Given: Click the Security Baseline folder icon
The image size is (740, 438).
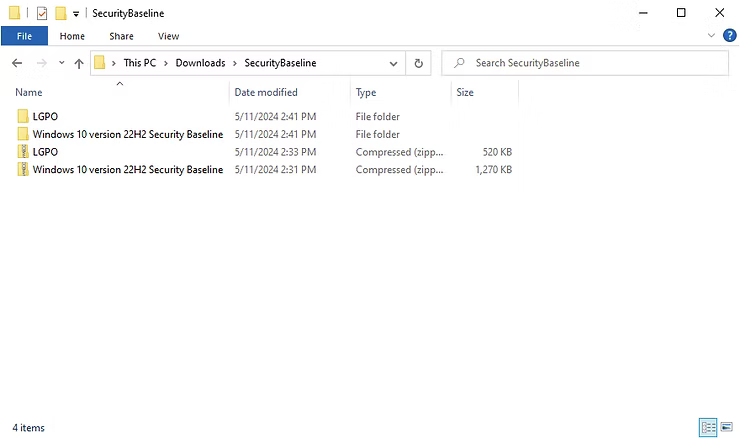Looking at the screenshot, I should pyautogui.click(x=23, y=134).
